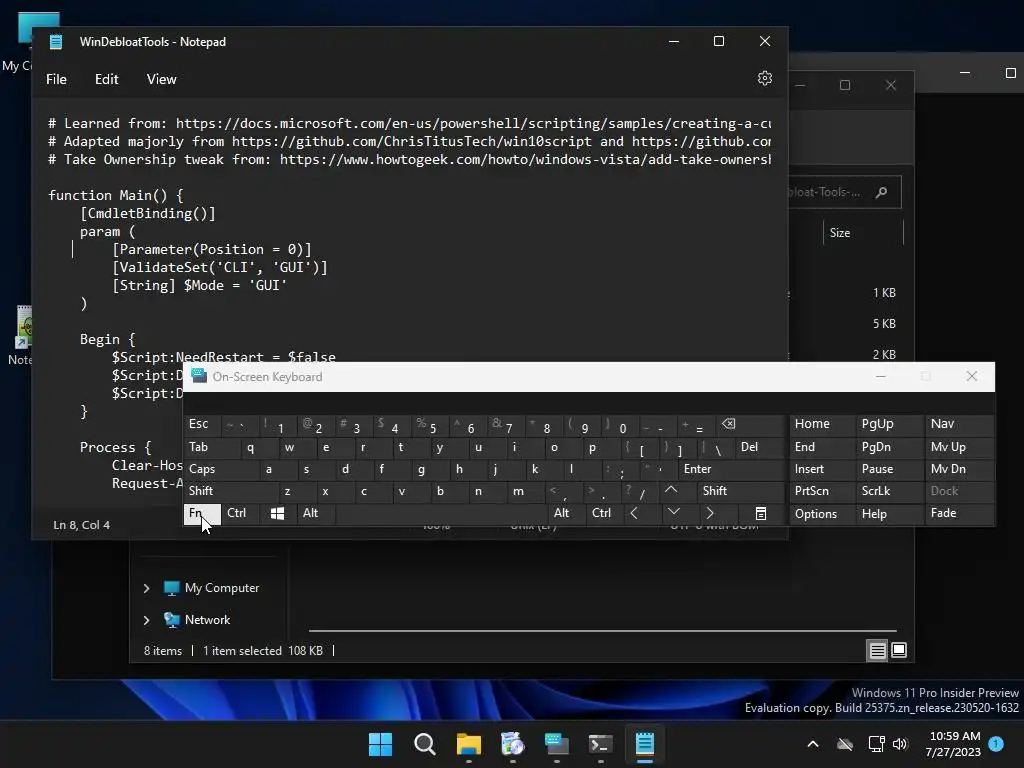The width and height of the screenshot is (1024, 768).
Task: Toggle the left Ctrl key on On-Screen Keyboard
Action: pos(240,513)
